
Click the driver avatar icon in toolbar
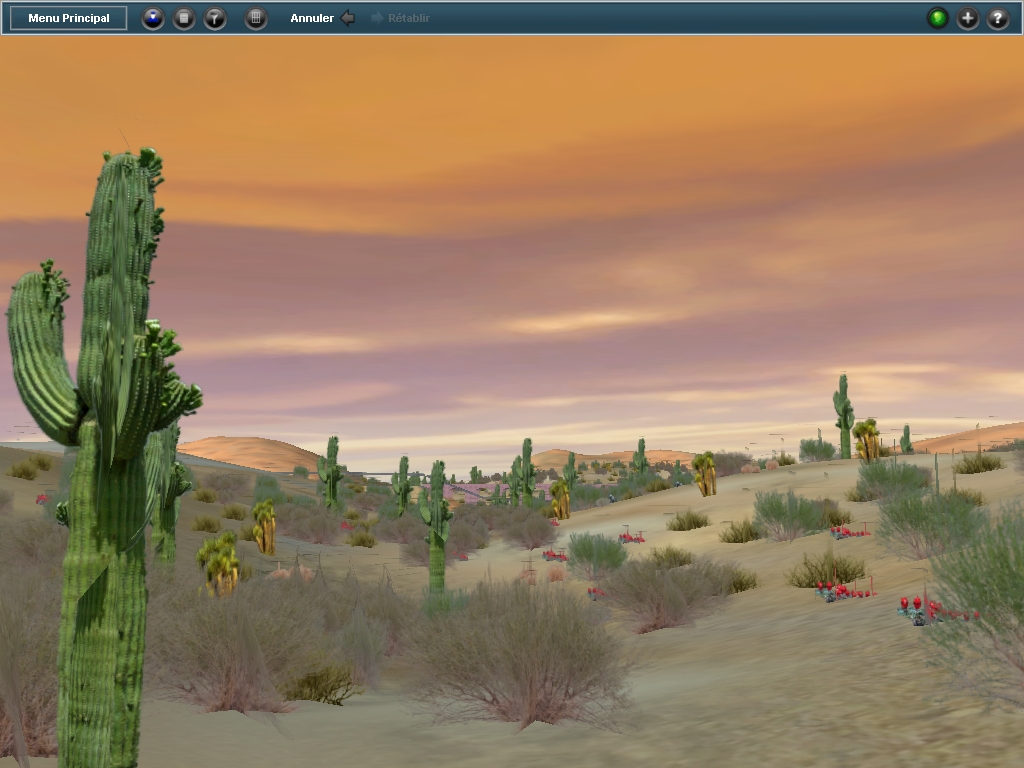pyautogui.click(x=153, y=18)
